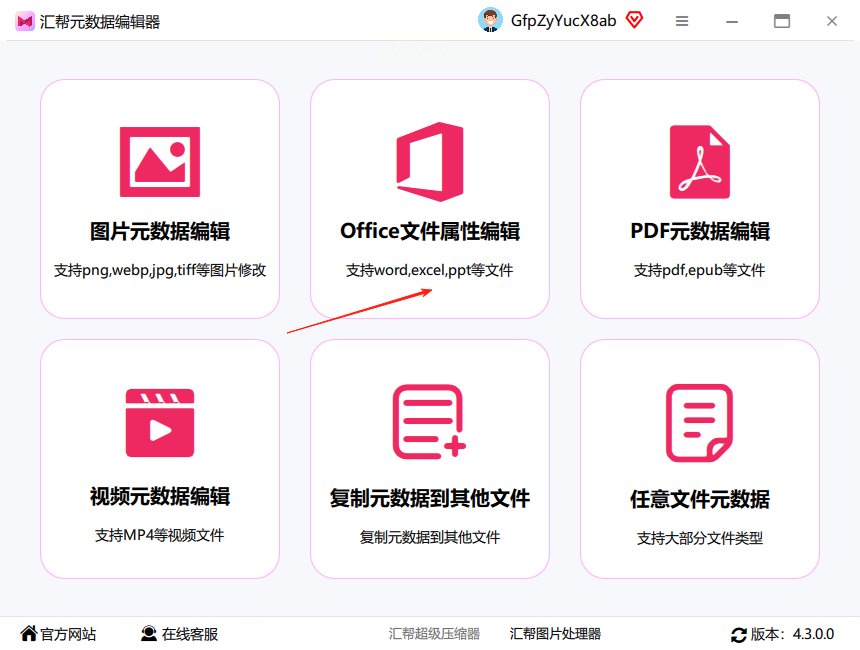Select 图片元数据编辑 title text
Screen dimensions: 860x650
pyautogui.click(x=160, y=231)
